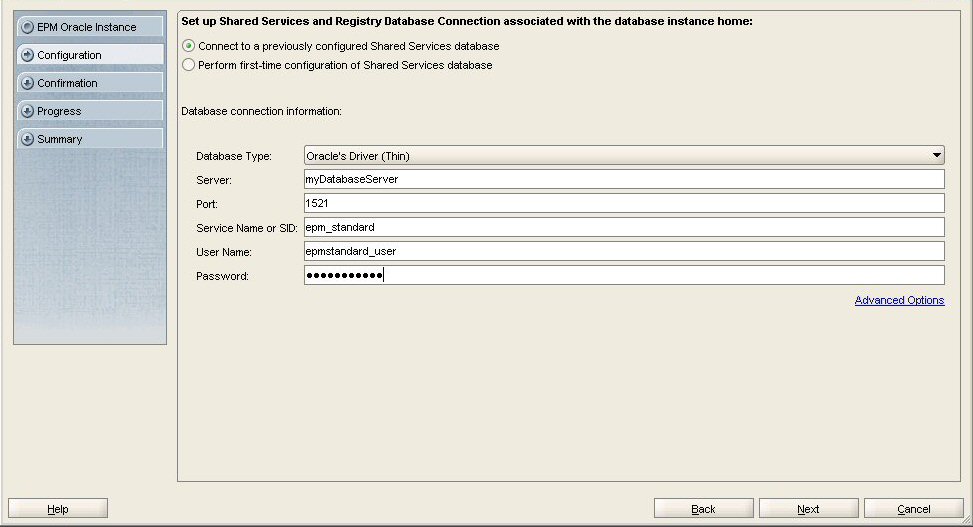Click the Password label
This screenshot has height=527, width=973.
pyautogui.click(x=222, y=276)
